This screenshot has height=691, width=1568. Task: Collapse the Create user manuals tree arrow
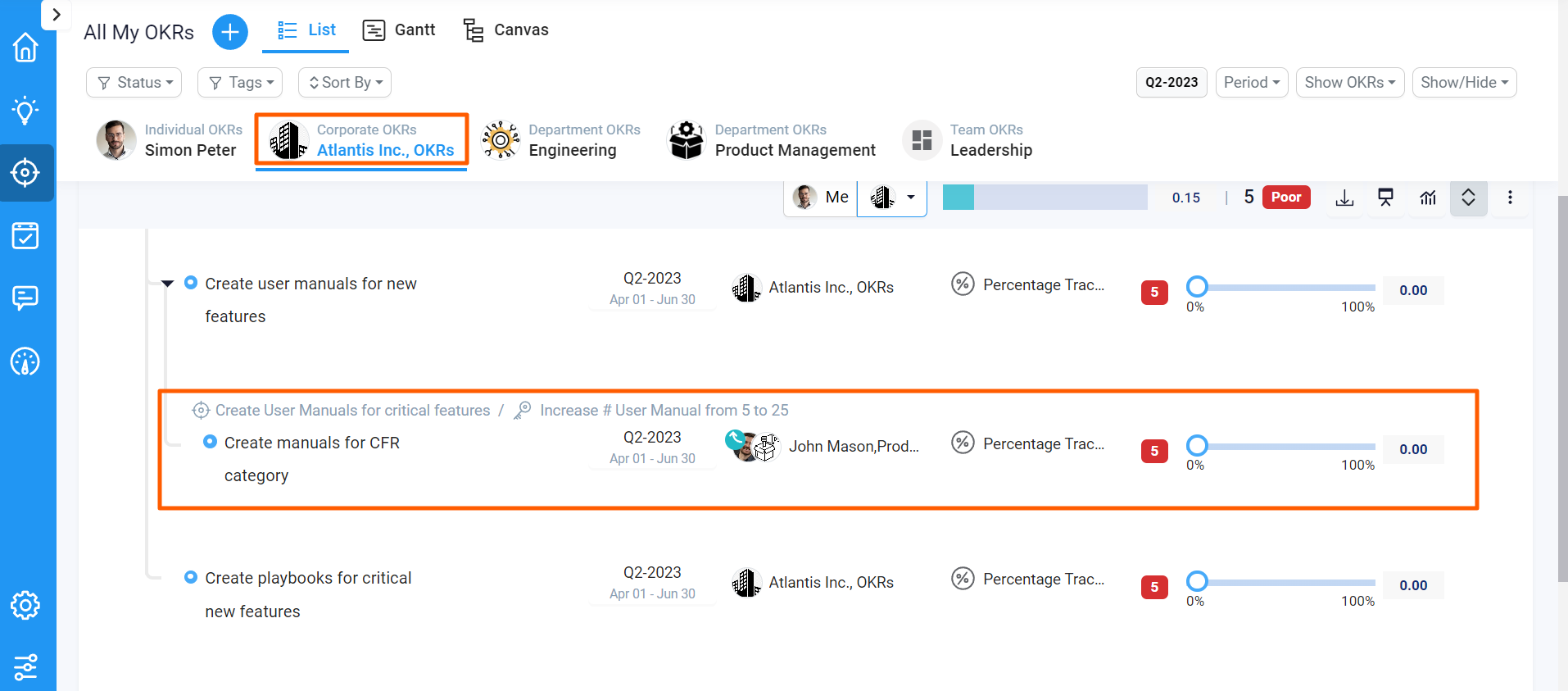(168, 284)
